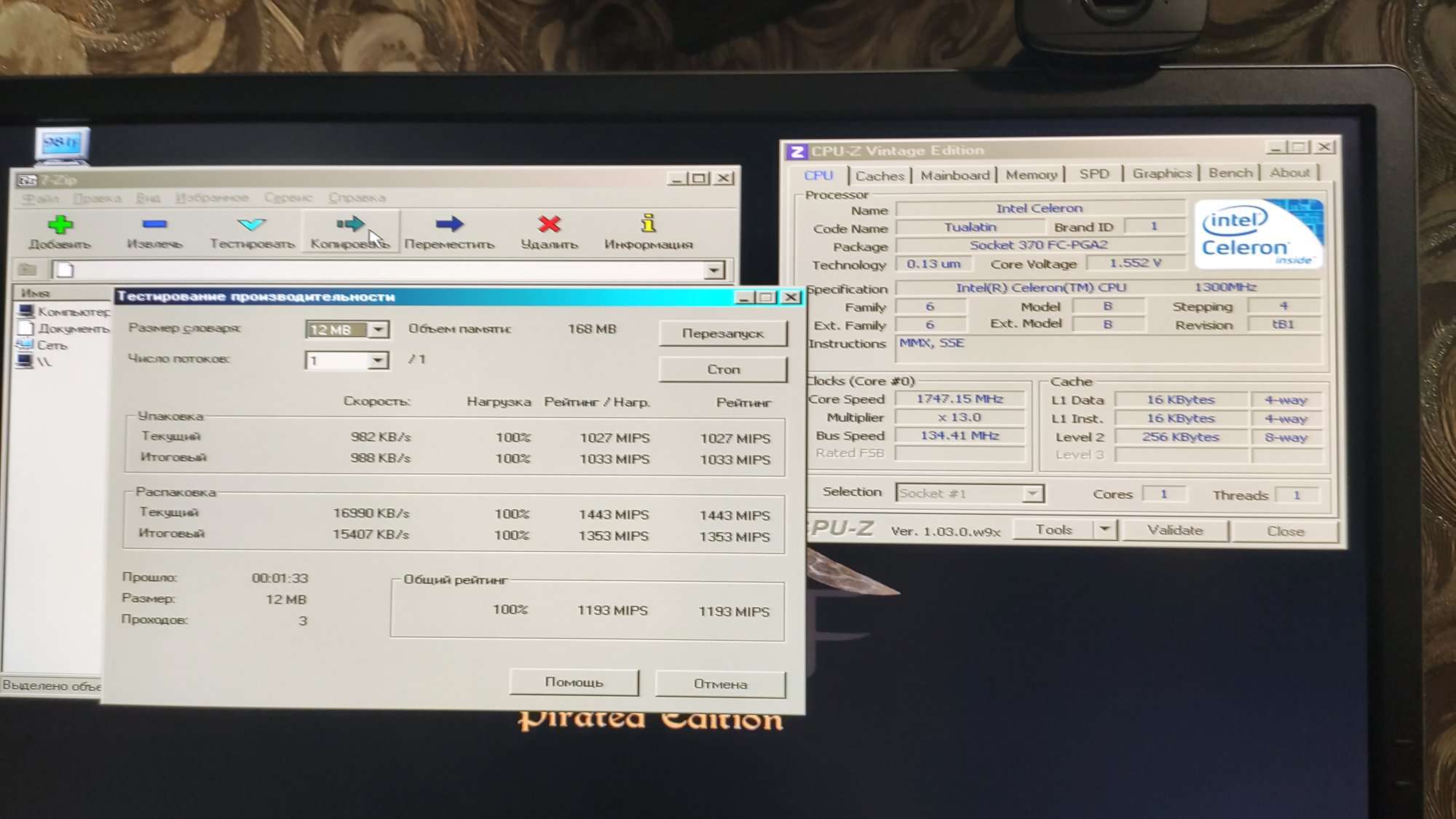Viewport: 1456px width, 819px height.
Task: Switch to the Memory tab
Action: click(x=1030, y=175)
